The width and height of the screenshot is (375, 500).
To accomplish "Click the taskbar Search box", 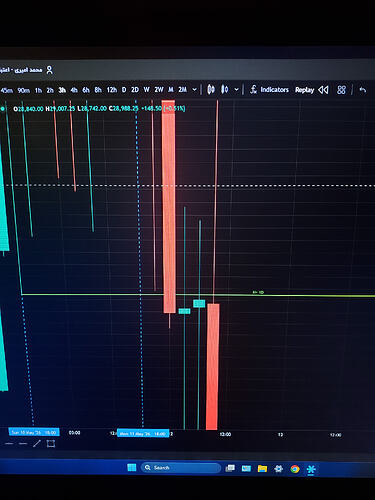I will (181, 468).
